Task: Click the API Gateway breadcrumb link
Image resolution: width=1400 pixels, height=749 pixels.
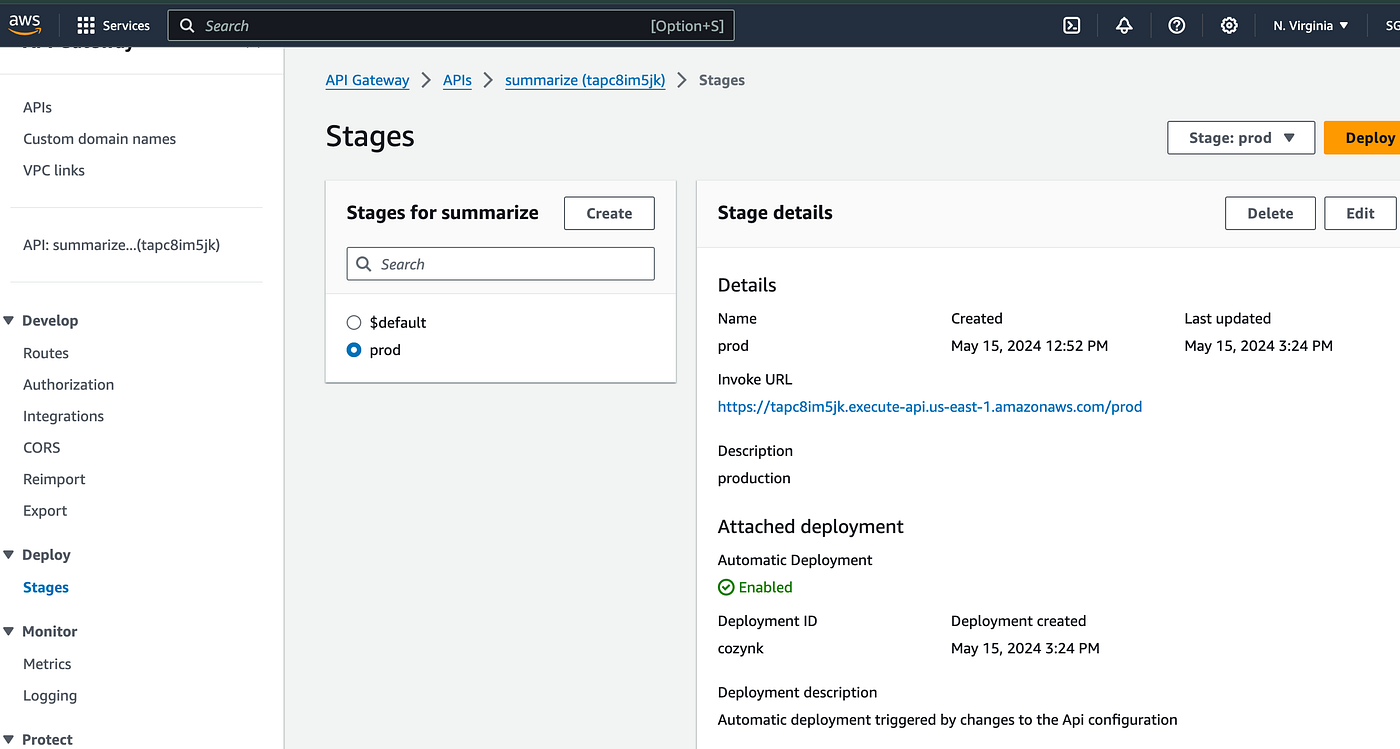Action: click(x=367, y=80)
